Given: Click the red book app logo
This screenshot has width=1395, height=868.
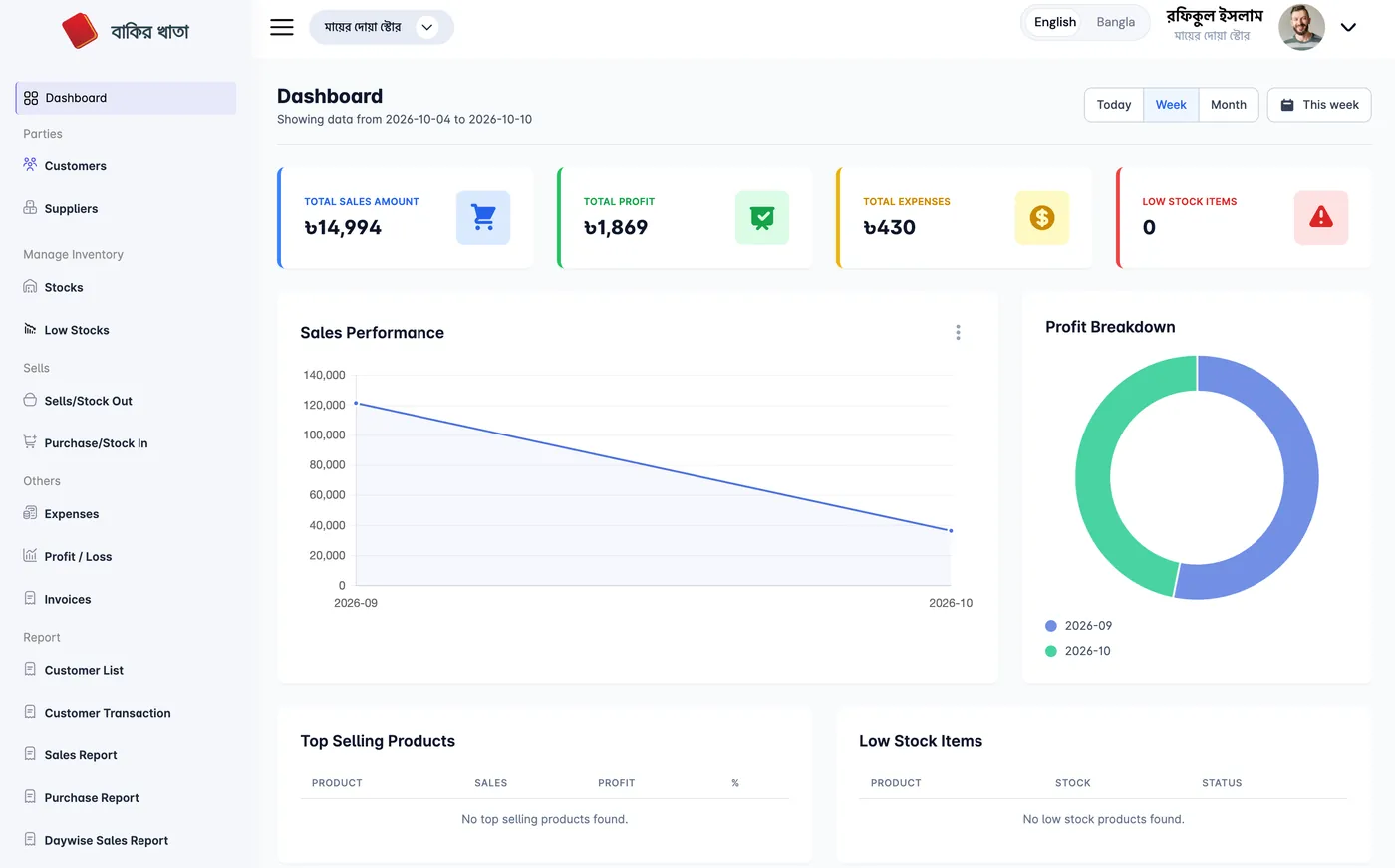Looking at the screenshot, I should (79, 31).
